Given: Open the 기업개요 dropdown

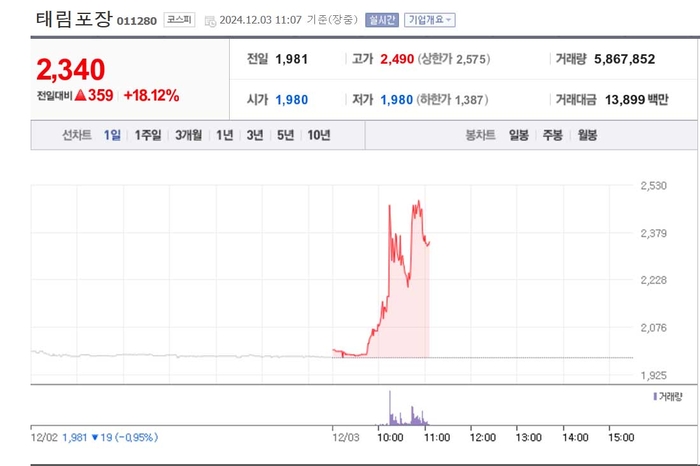Looking at the screenshot, I should pos(429,20).
